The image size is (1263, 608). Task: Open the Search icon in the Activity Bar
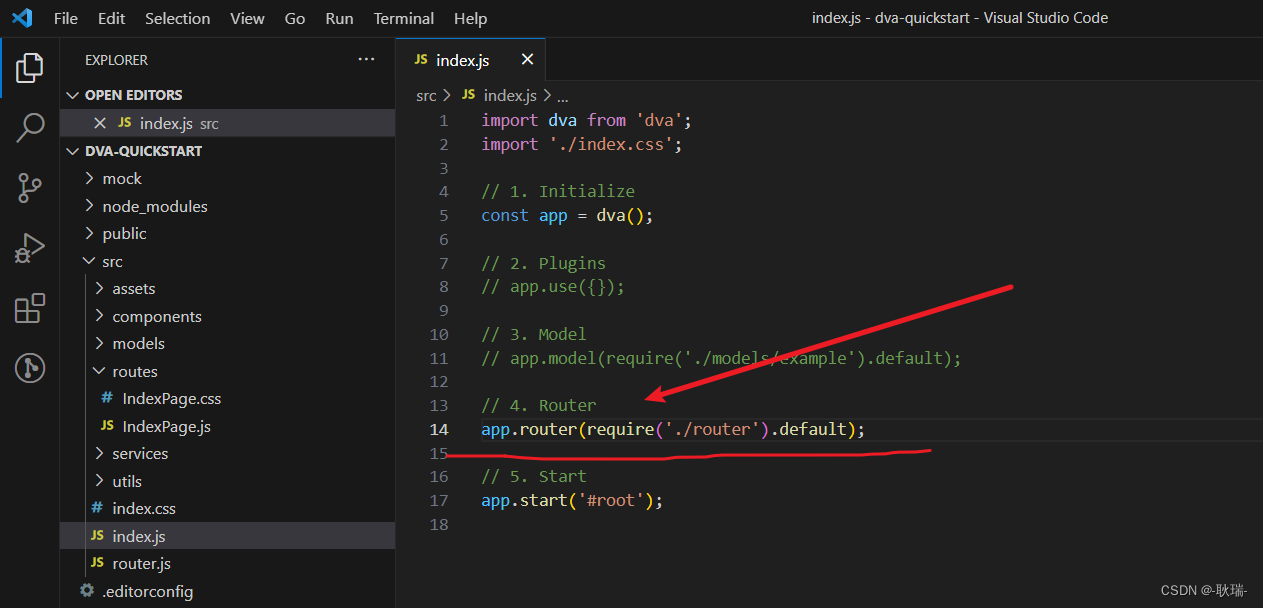tap(29, 128)
